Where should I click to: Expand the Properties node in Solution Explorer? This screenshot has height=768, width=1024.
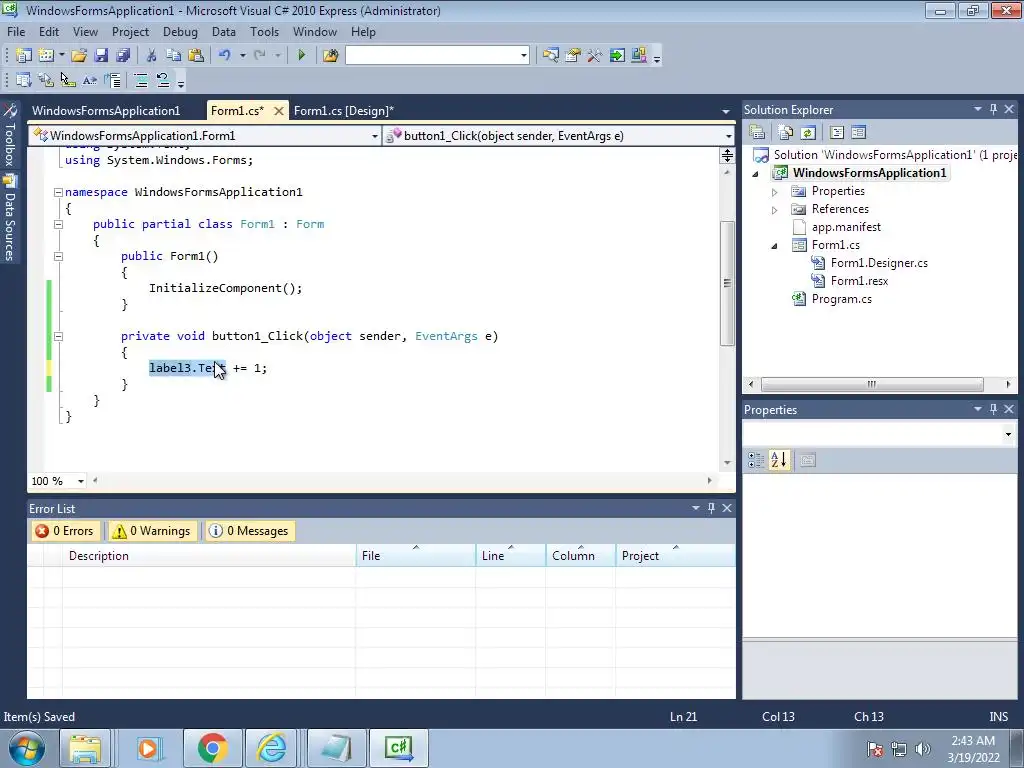(x=775, y=192)
